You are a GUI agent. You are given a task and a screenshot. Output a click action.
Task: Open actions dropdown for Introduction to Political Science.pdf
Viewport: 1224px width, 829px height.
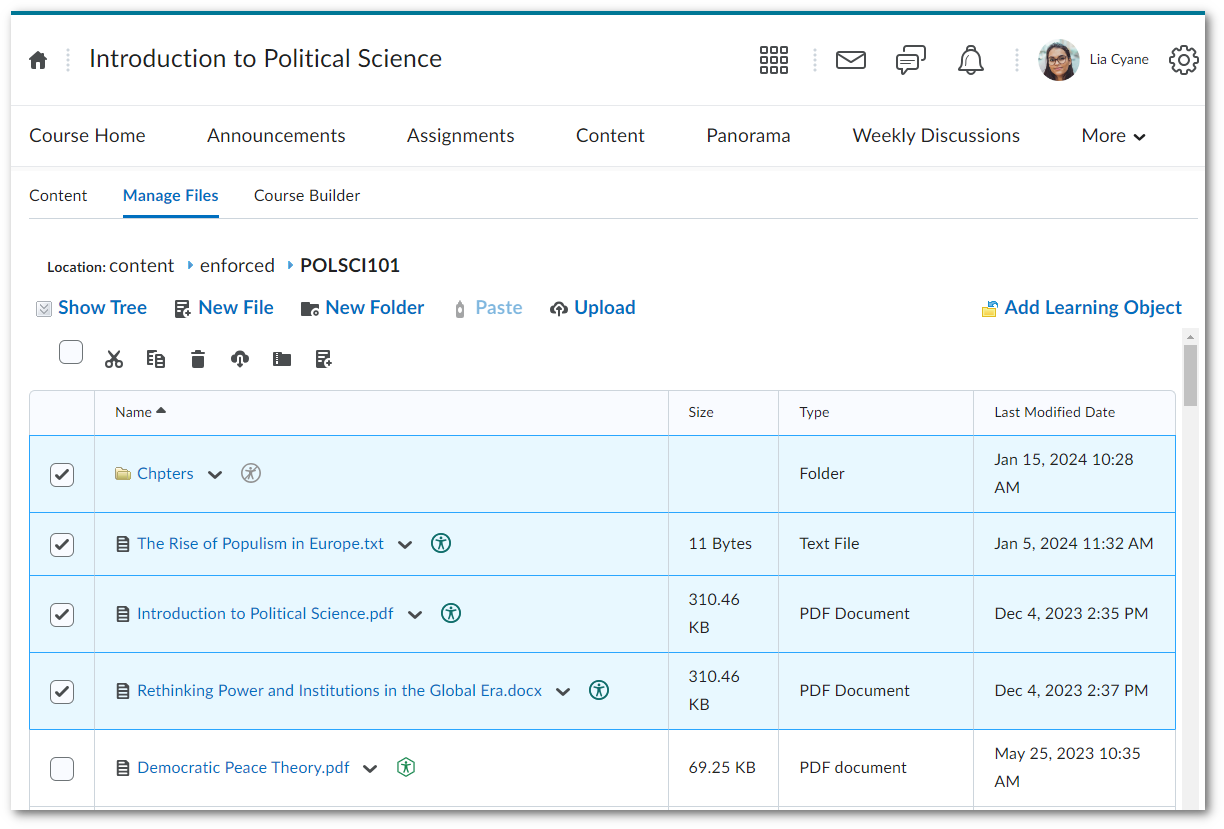pos(415,615)
